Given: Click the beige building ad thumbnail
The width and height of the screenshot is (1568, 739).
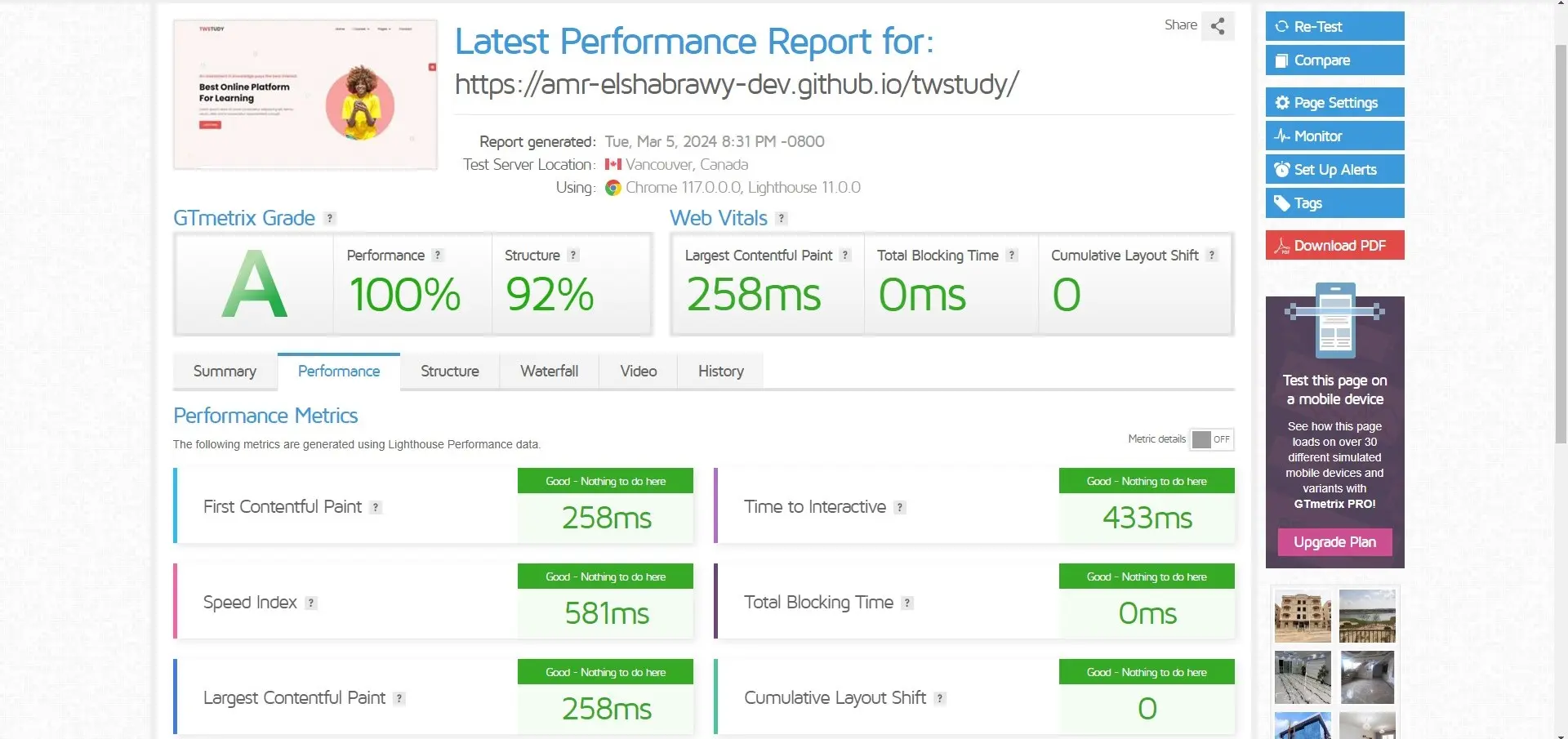Looking at the screenshot, I should [1303, 616].
